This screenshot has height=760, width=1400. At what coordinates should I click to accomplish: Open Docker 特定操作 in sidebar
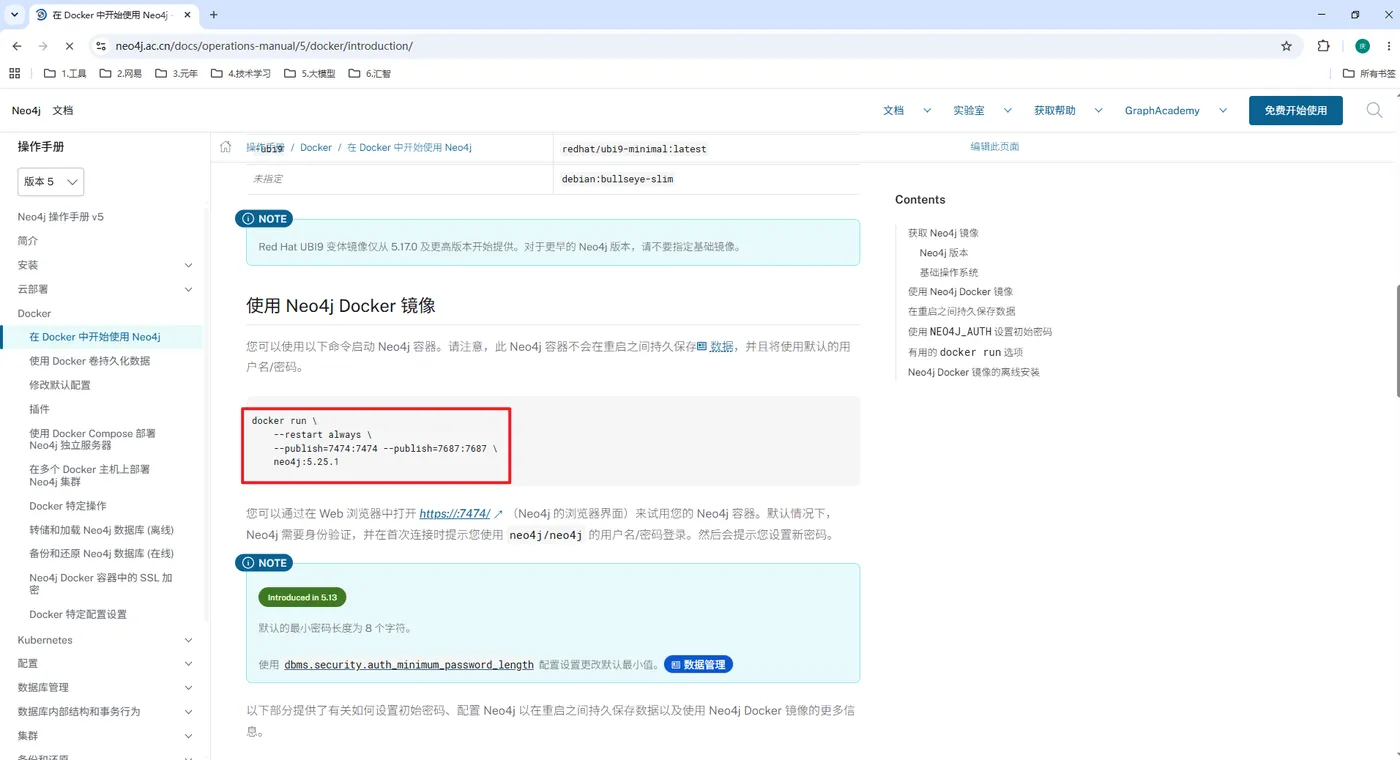(x=68, y=506)
